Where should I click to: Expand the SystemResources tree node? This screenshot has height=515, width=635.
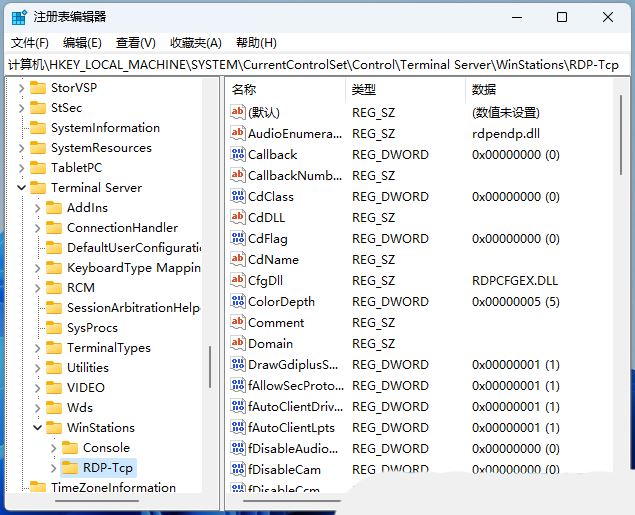point(21,148)
